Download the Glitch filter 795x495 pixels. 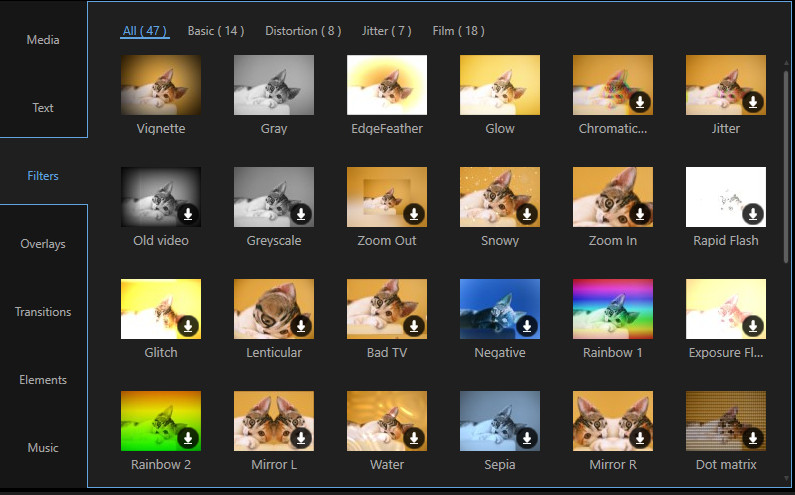[x=188, y=326]
